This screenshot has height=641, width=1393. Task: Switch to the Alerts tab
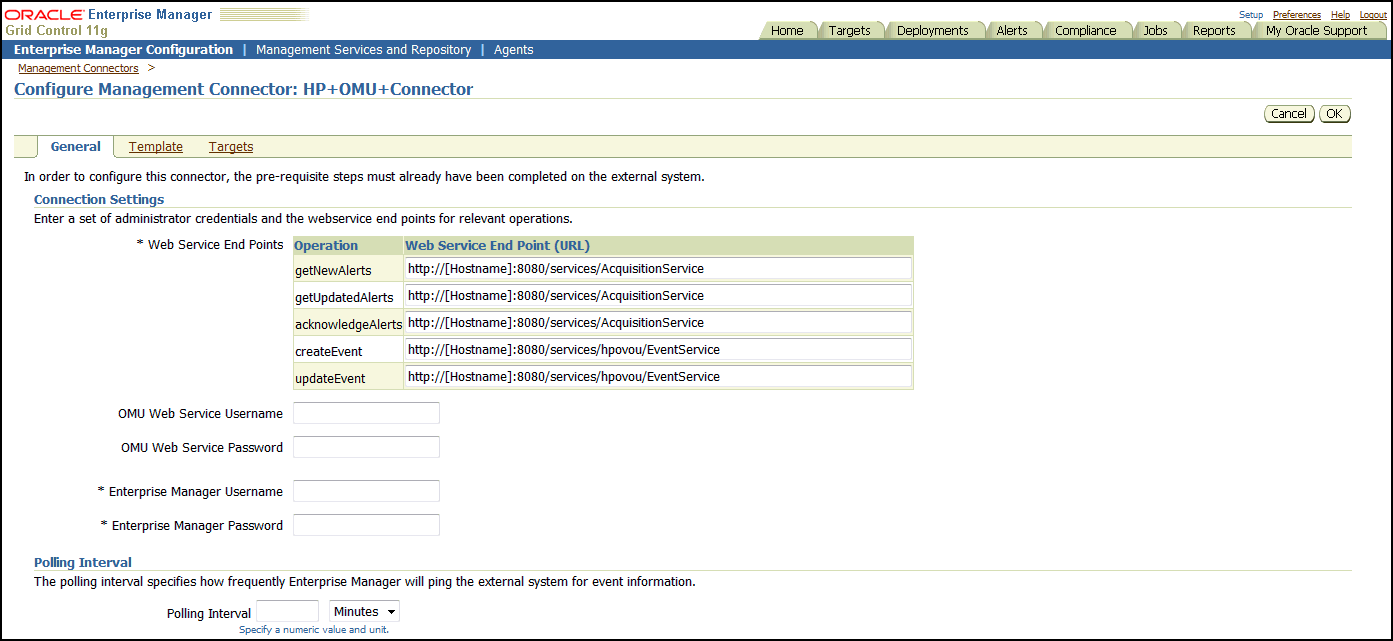click(x=1012, y=30)
